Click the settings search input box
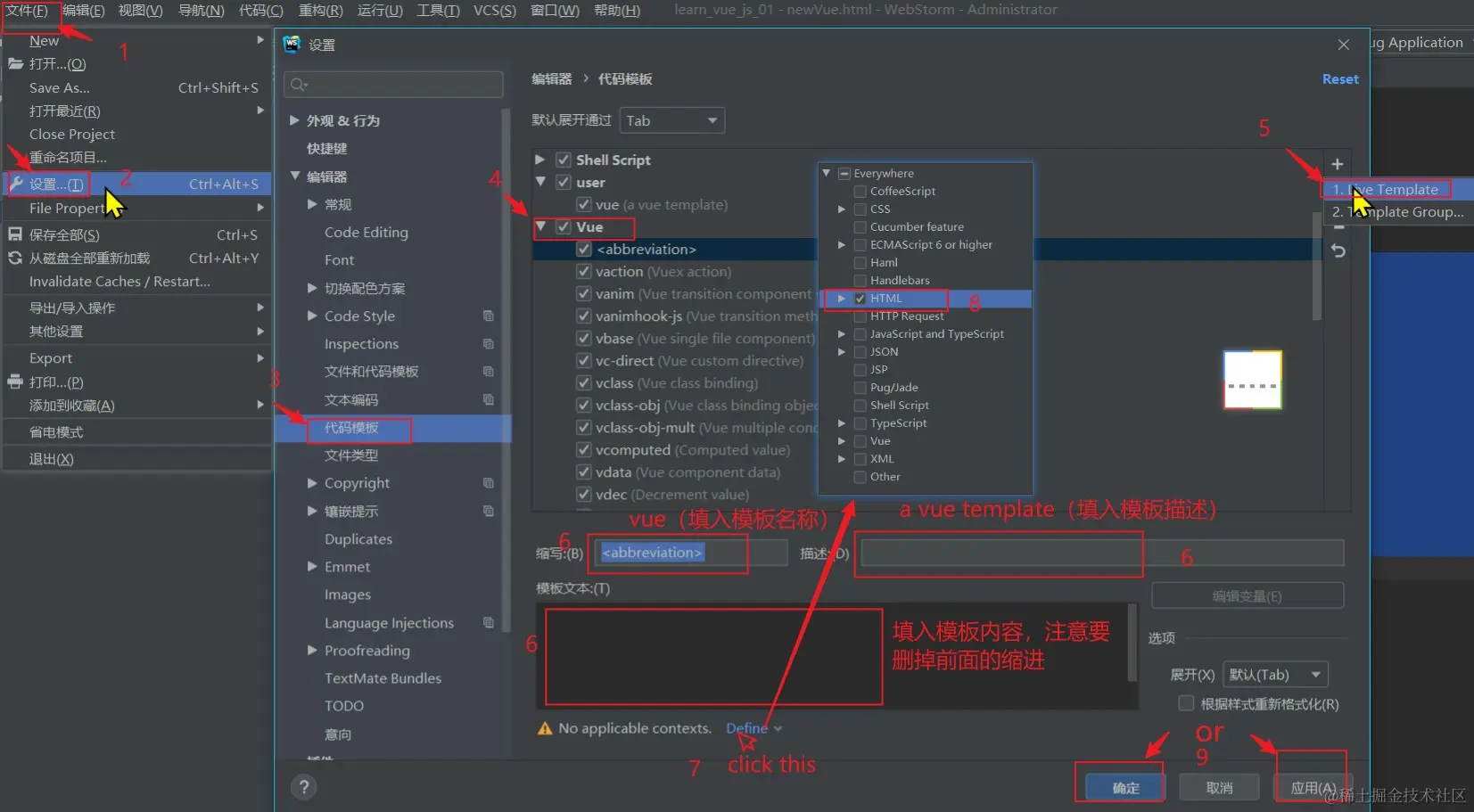This screenshot has width=1474, height=812. coord(393,85)
